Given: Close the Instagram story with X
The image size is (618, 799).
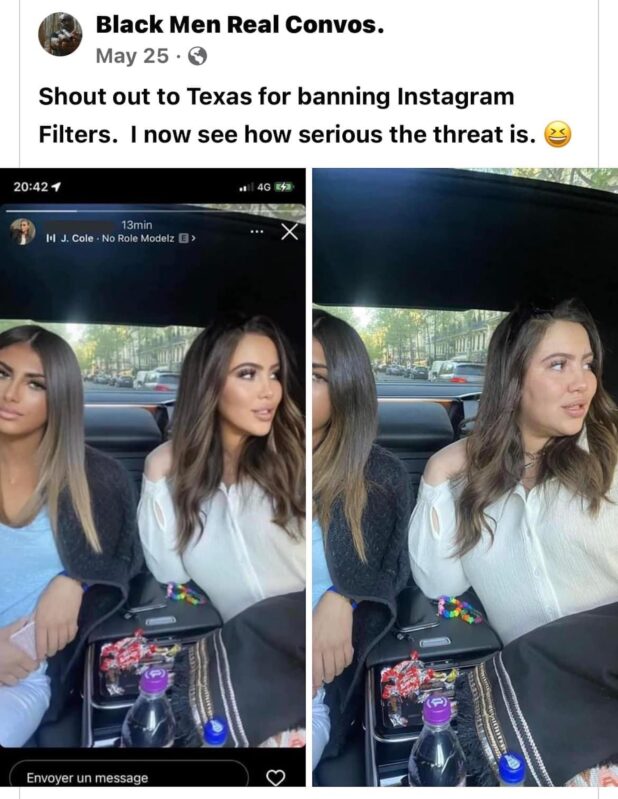Looking at the screenshot, I should (289, 232).
